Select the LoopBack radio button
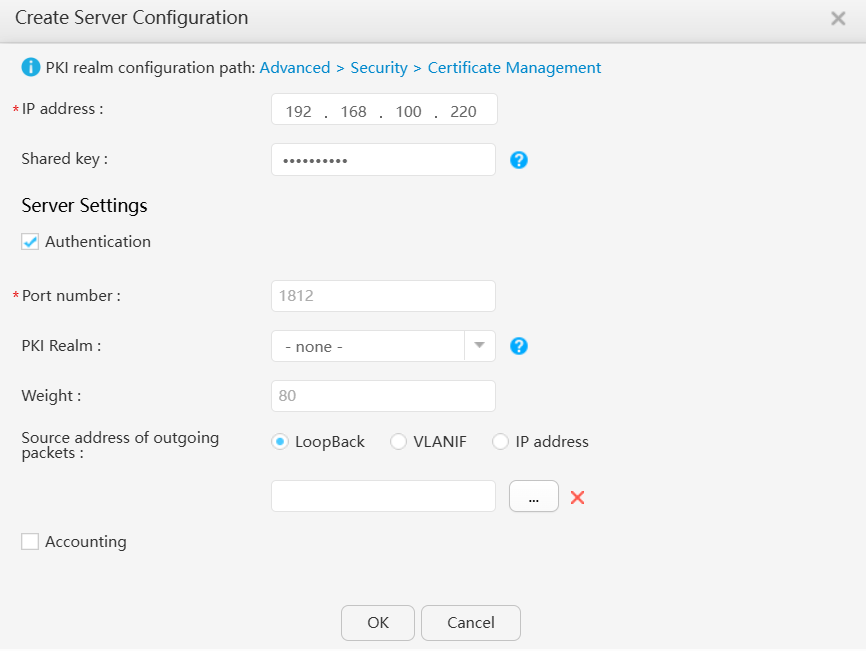866x651 pixels. pyautogui.click(x=280, y=442)
